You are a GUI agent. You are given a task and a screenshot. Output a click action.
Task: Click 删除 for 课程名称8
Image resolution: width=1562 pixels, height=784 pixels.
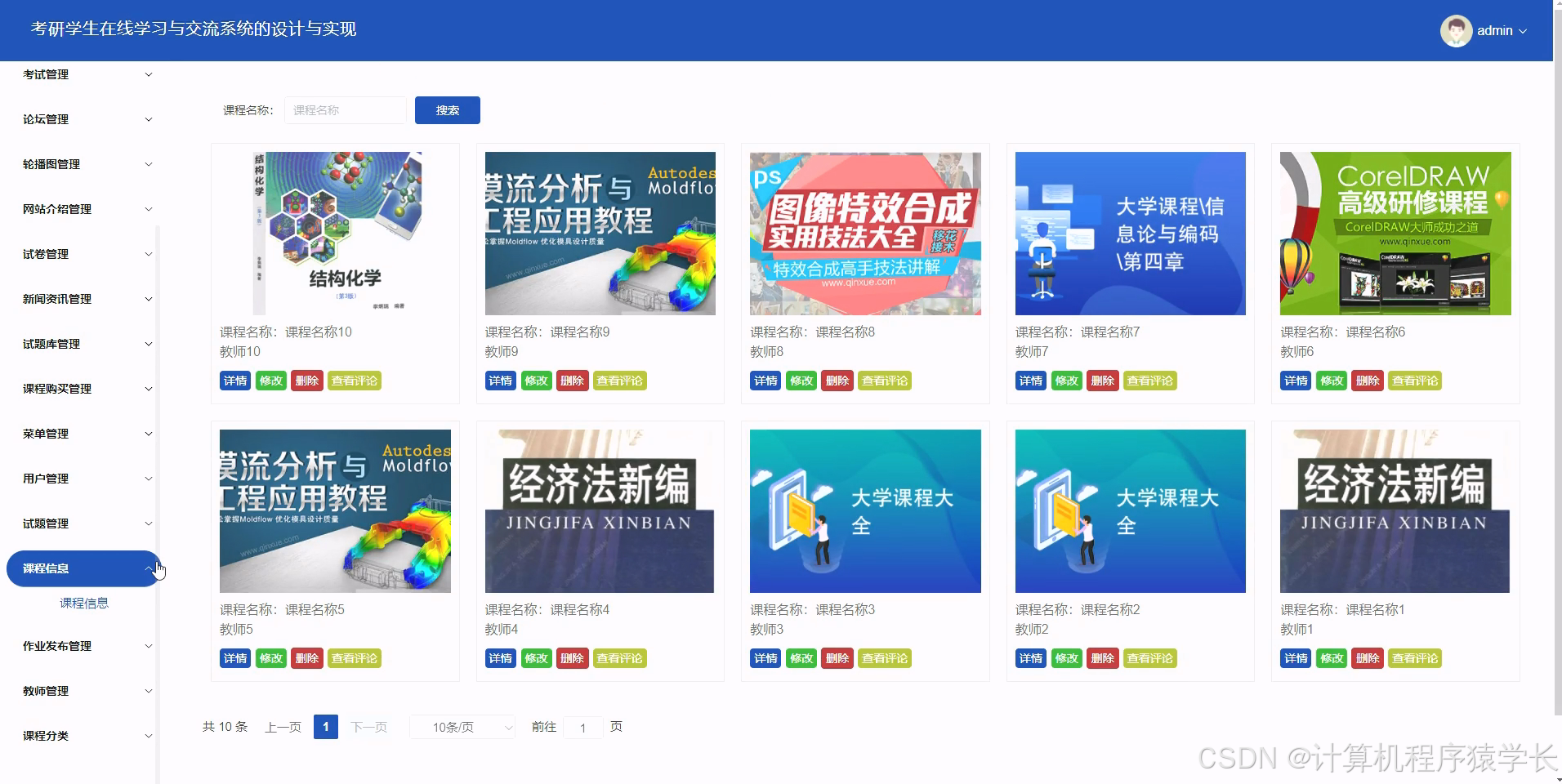[x=837, y=380]
